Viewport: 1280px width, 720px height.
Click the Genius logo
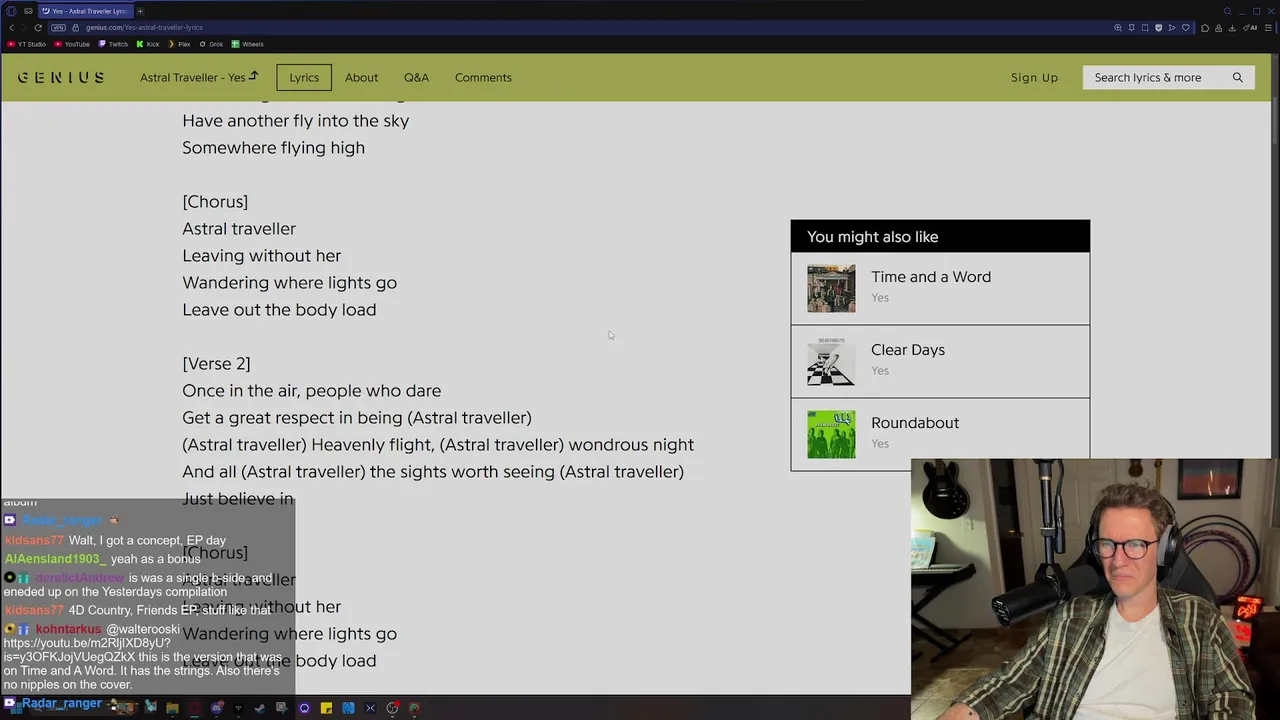point(61,77)
